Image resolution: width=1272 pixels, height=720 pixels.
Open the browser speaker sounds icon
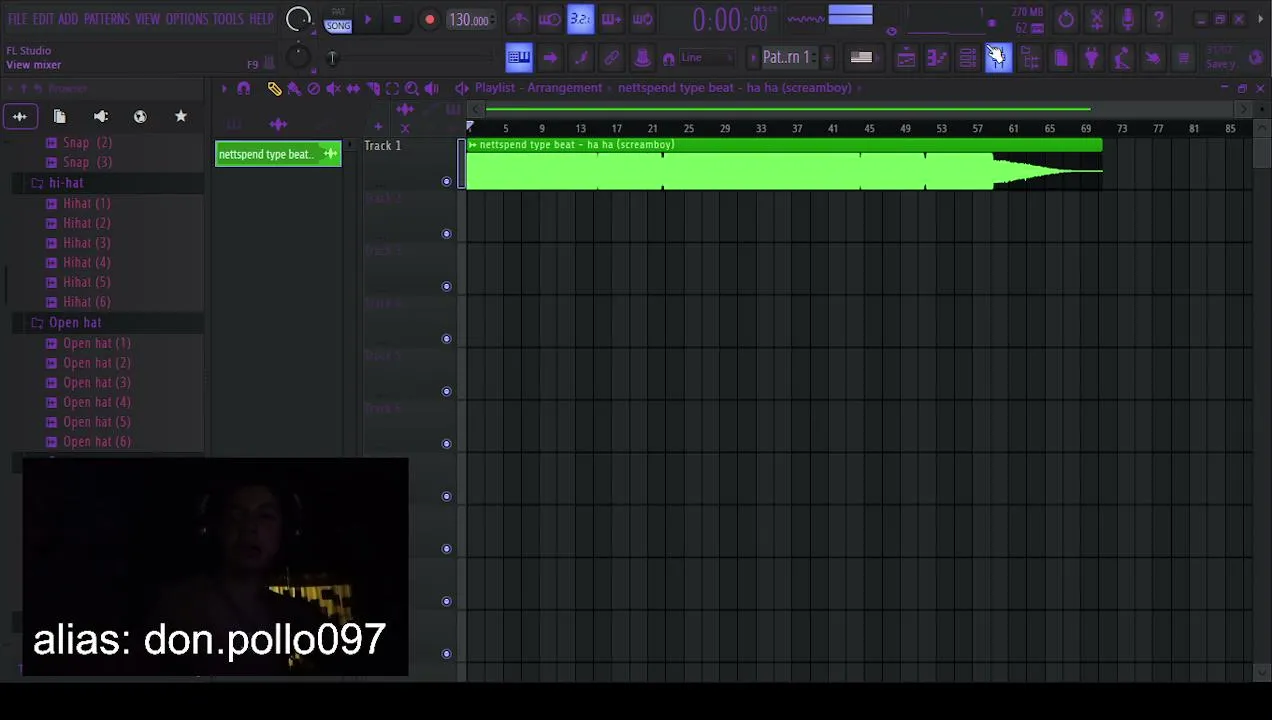[x=100, y=117]
